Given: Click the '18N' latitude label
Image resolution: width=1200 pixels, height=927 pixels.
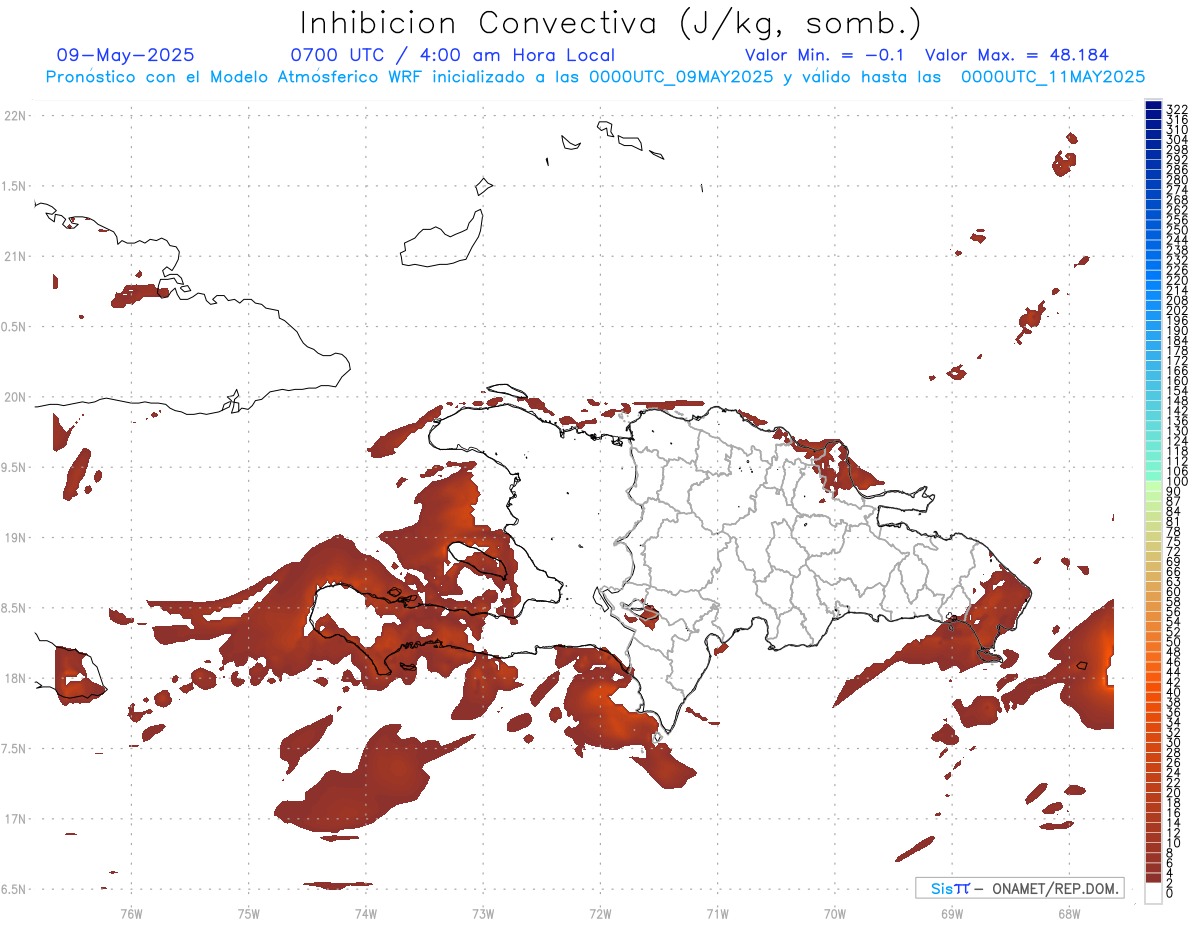Looking at the screenshot, I should coord(15,679).
